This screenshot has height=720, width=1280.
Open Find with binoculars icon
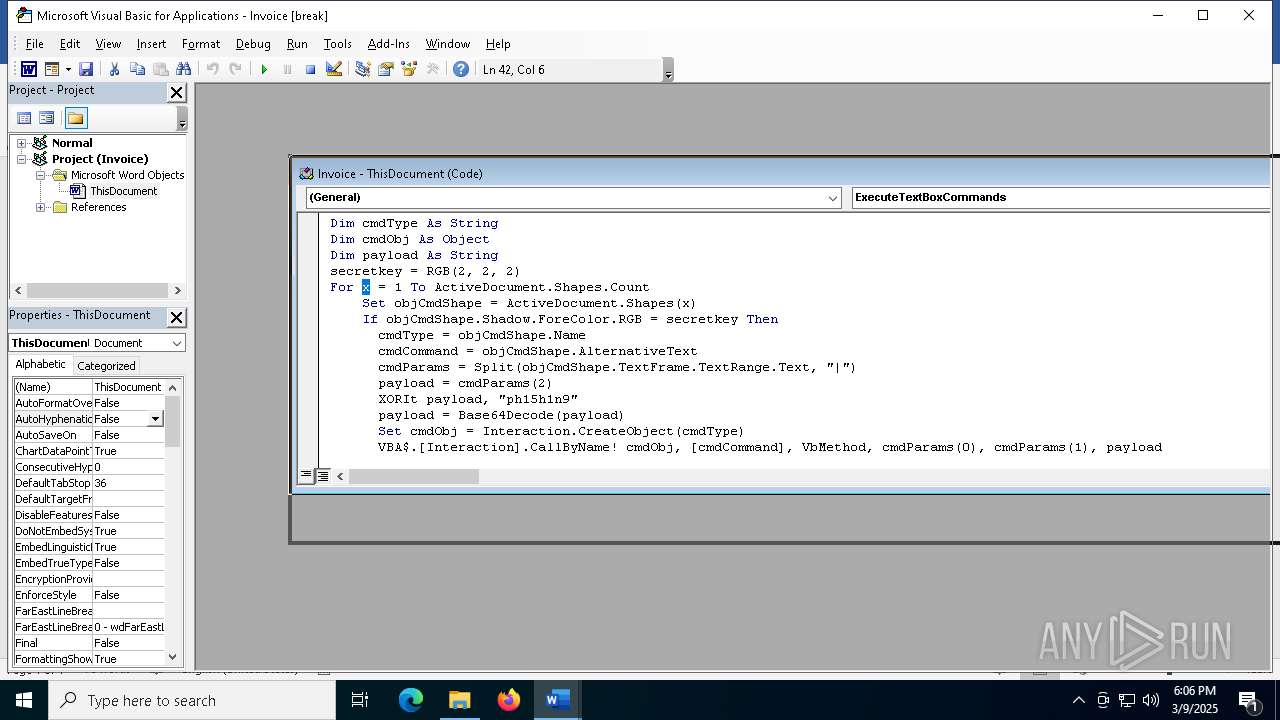coord(183,69)
